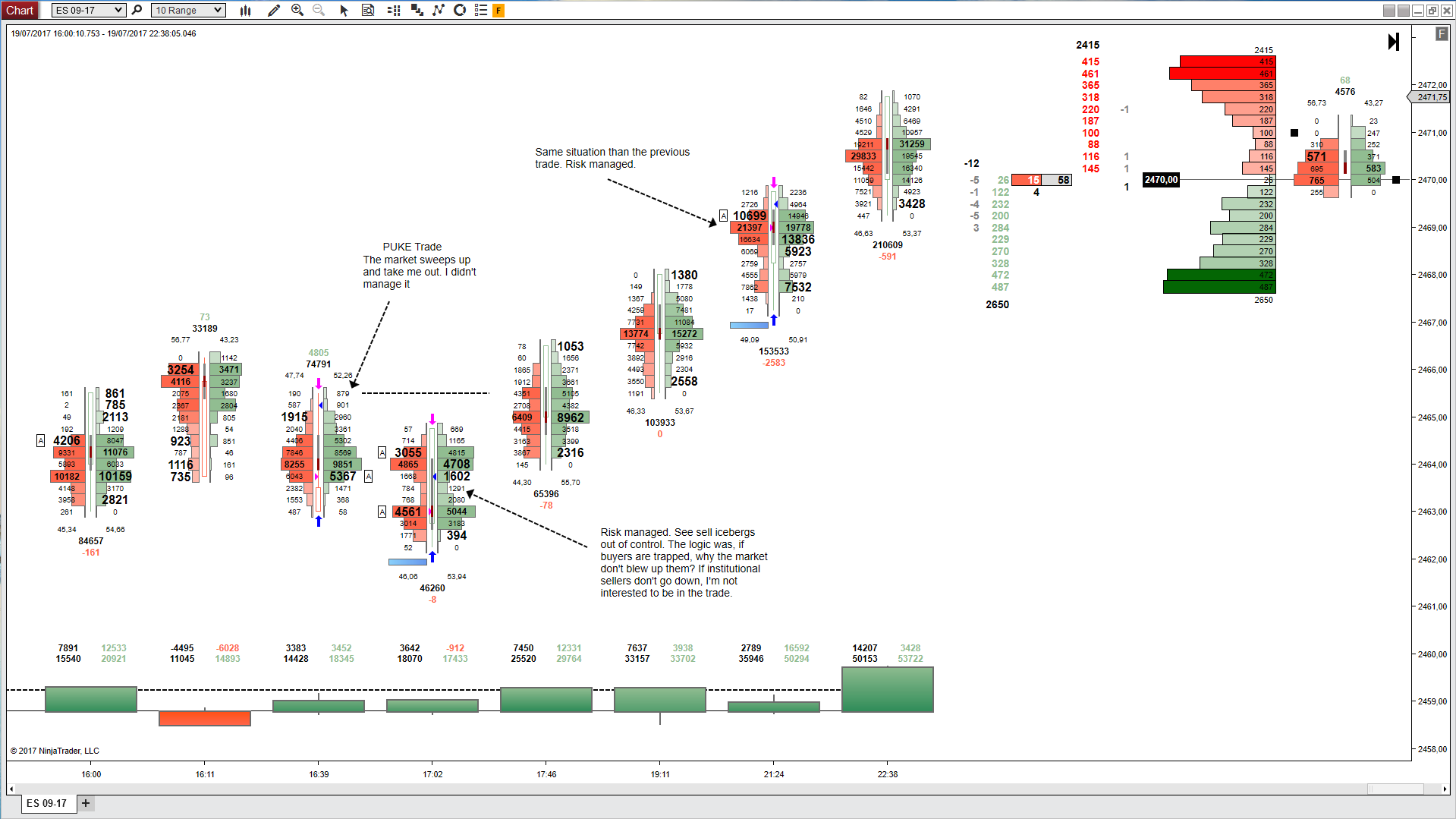Click the zoom in magnifier icon
The image size is (1456, 819).
[x=297, y=10]
